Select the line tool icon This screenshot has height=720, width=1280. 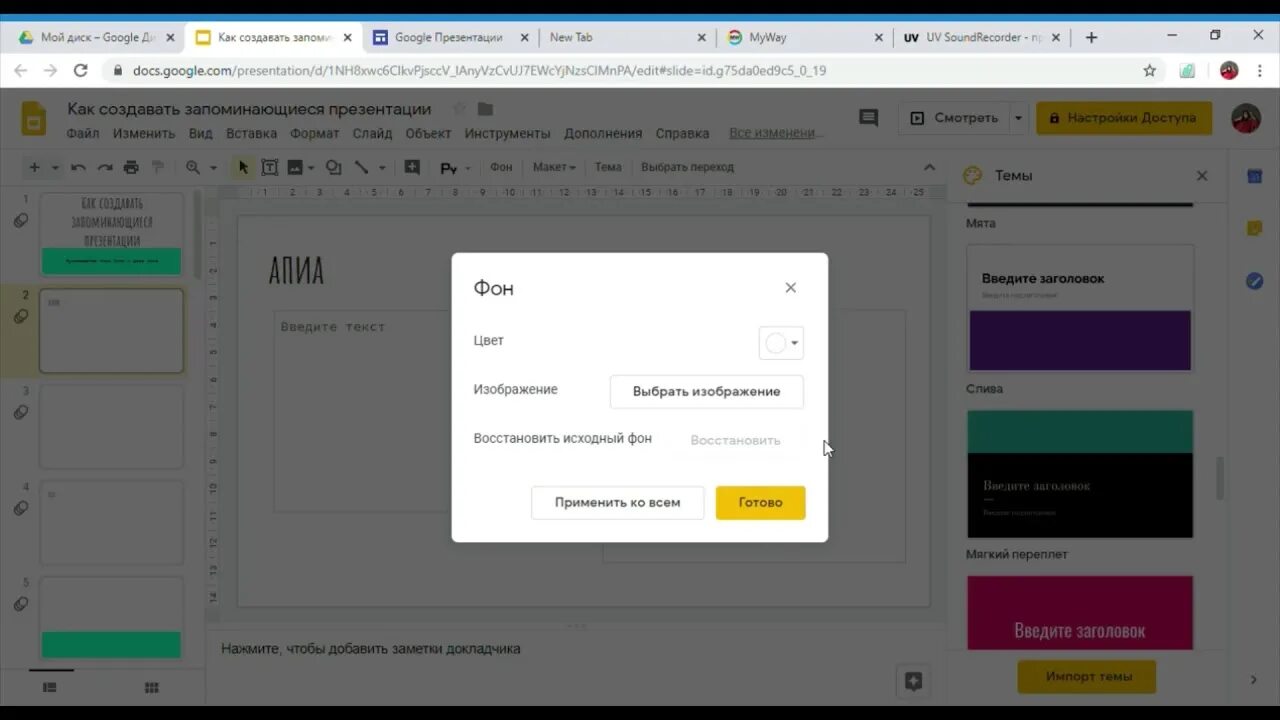[x=361, y=168]
